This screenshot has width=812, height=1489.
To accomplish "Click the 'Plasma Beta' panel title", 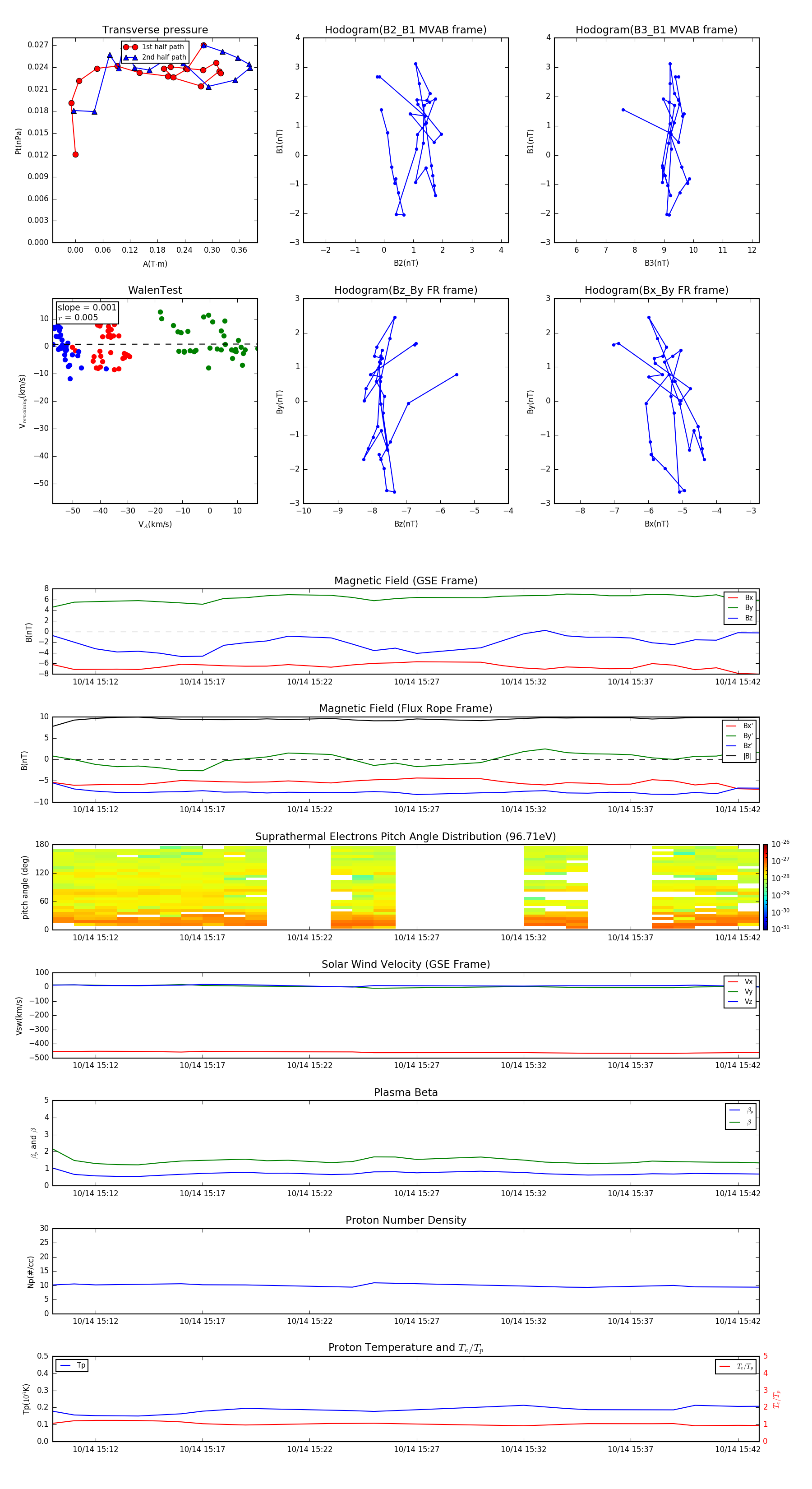I will (x=406, y=1092).
